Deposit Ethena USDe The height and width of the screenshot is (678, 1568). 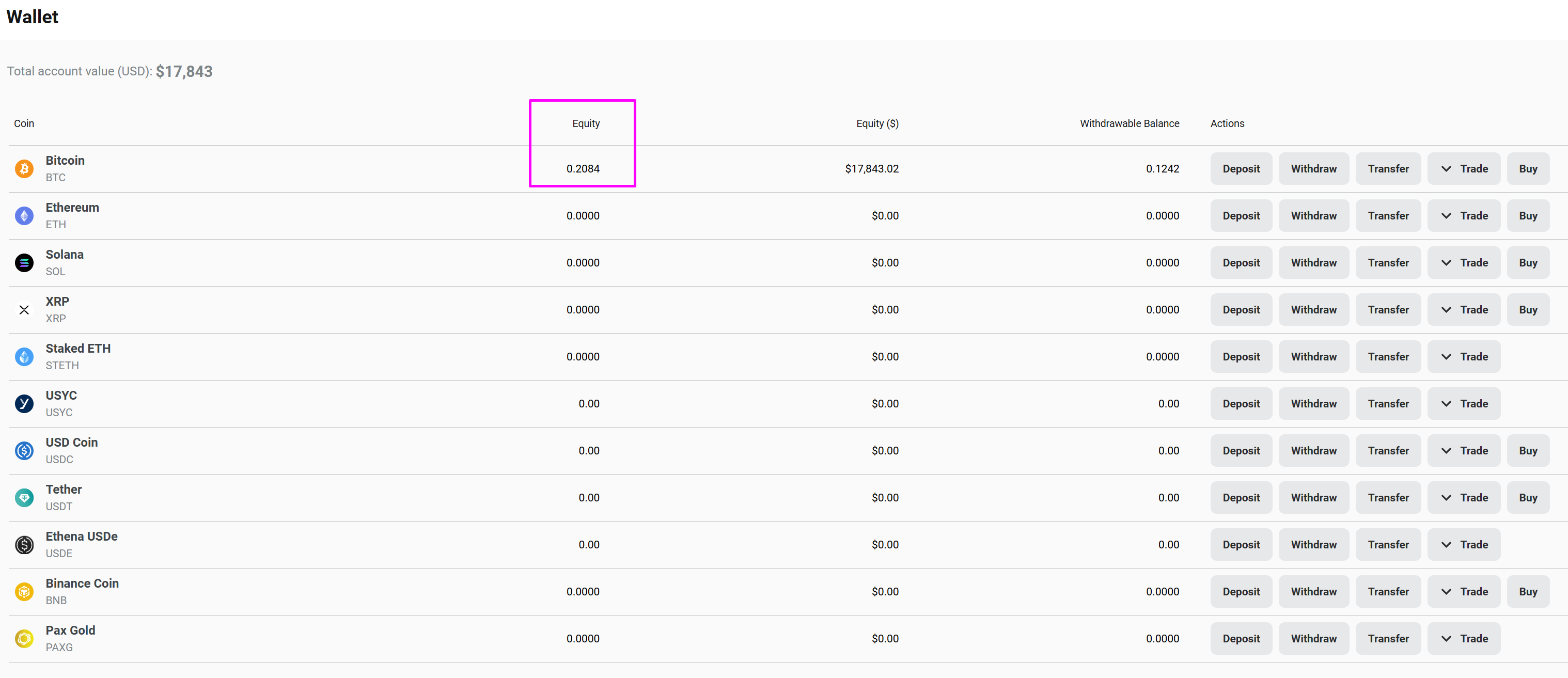click(1241, 545)
